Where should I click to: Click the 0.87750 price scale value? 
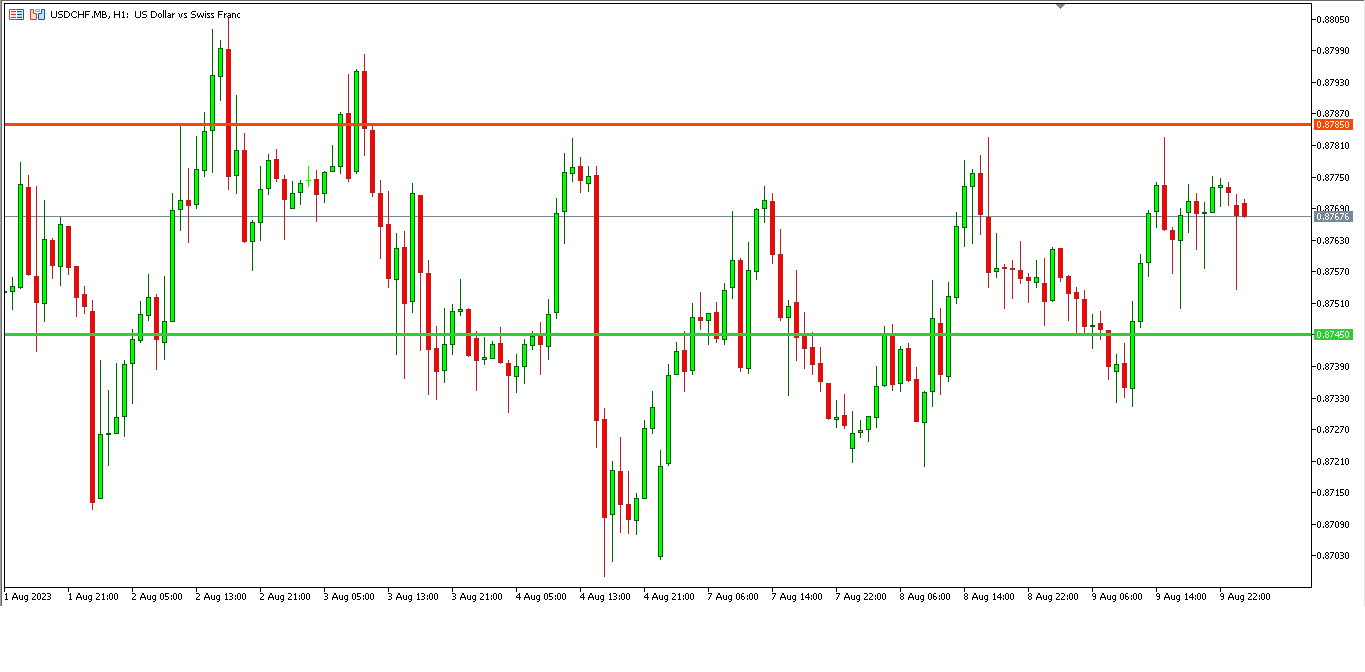(x=1334, y=178)
